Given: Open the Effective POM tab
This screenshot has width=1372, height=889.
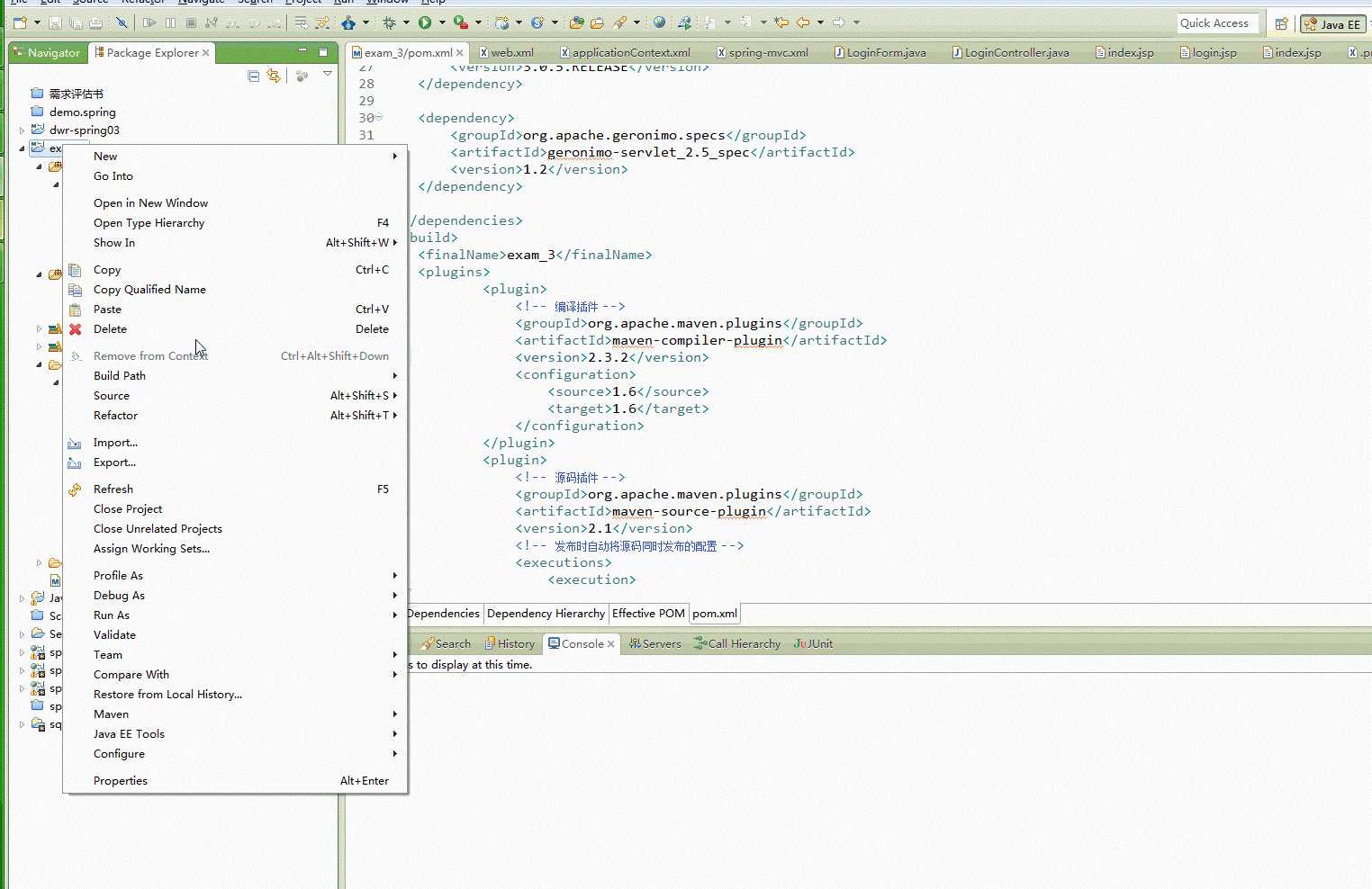Looking at the screenshot, I should 648,614.
